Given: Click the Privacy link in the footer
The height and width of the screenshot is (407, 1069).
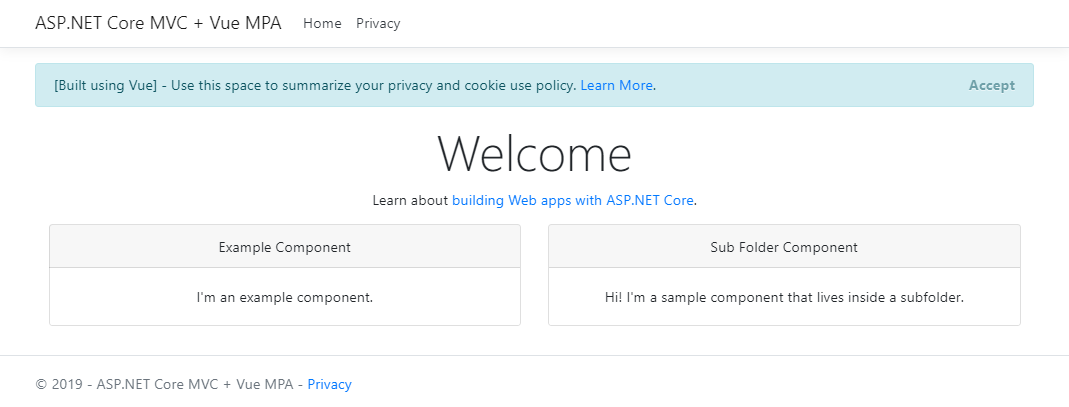Looking at the screenshot, I should tap(329, 384).
